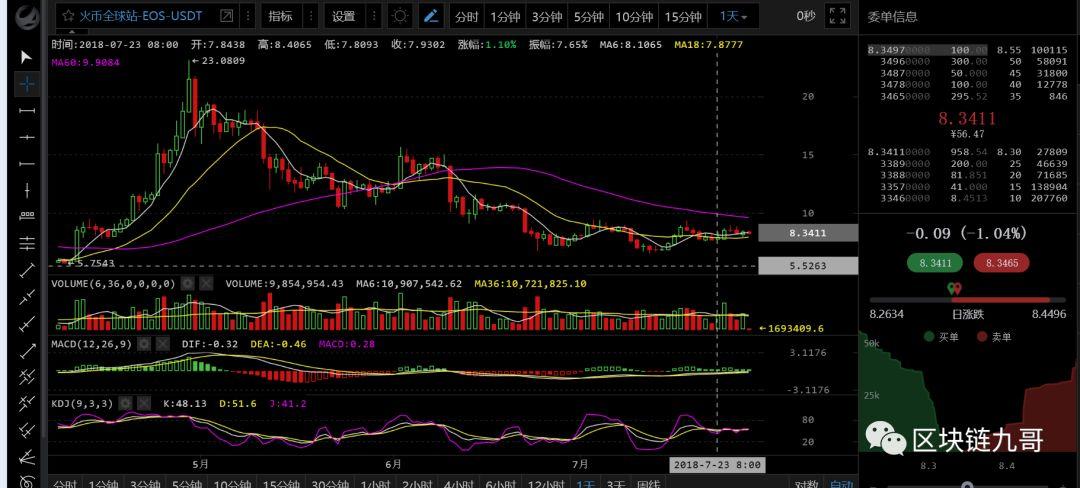Click the 0秒 countdown indicator
The width and height of the screenshot is (1080, 488).
click(x=806, y=16)
